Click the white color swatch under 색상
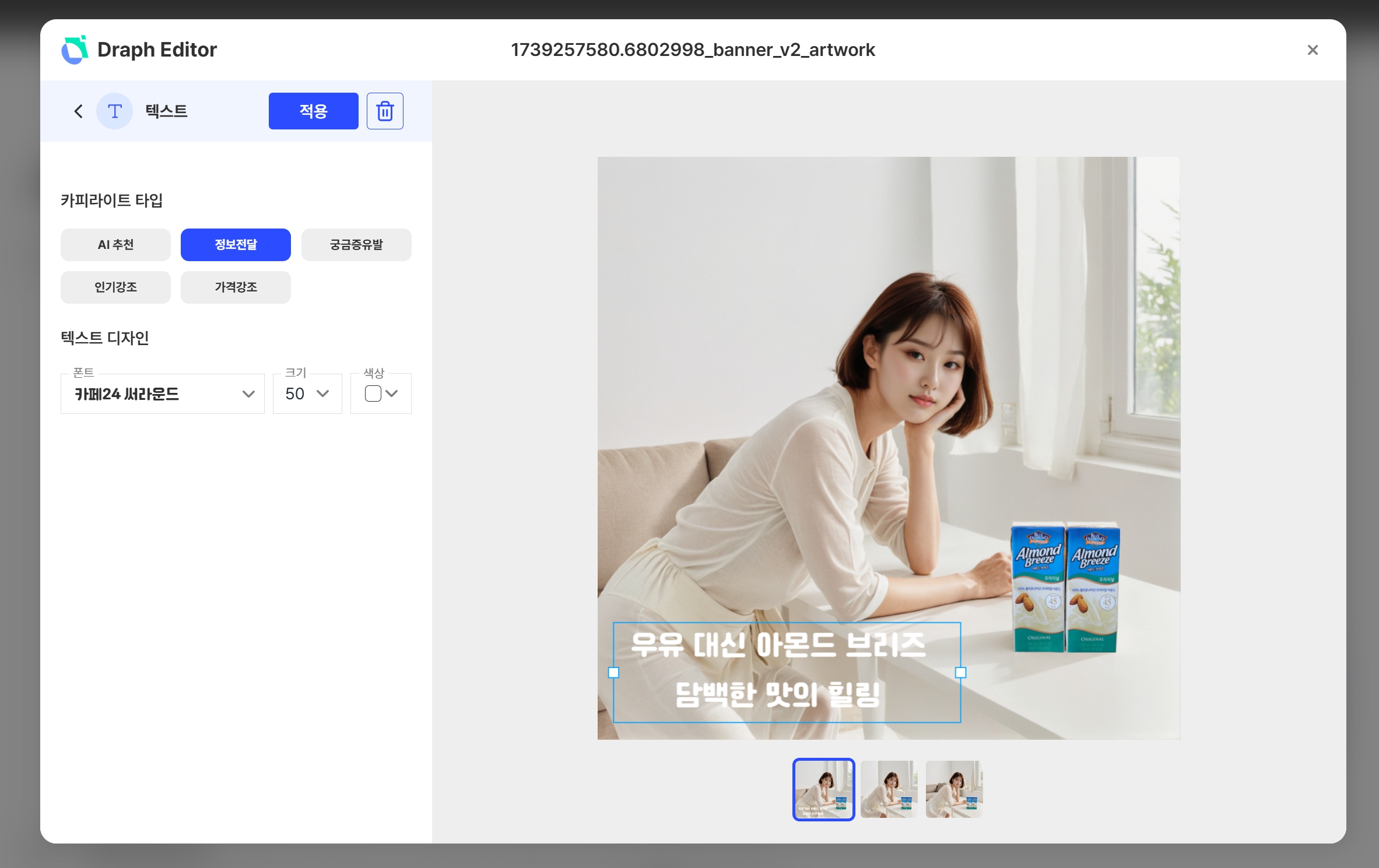The height and width of the screenshot is (868, 1379). [x=372, y=393]
